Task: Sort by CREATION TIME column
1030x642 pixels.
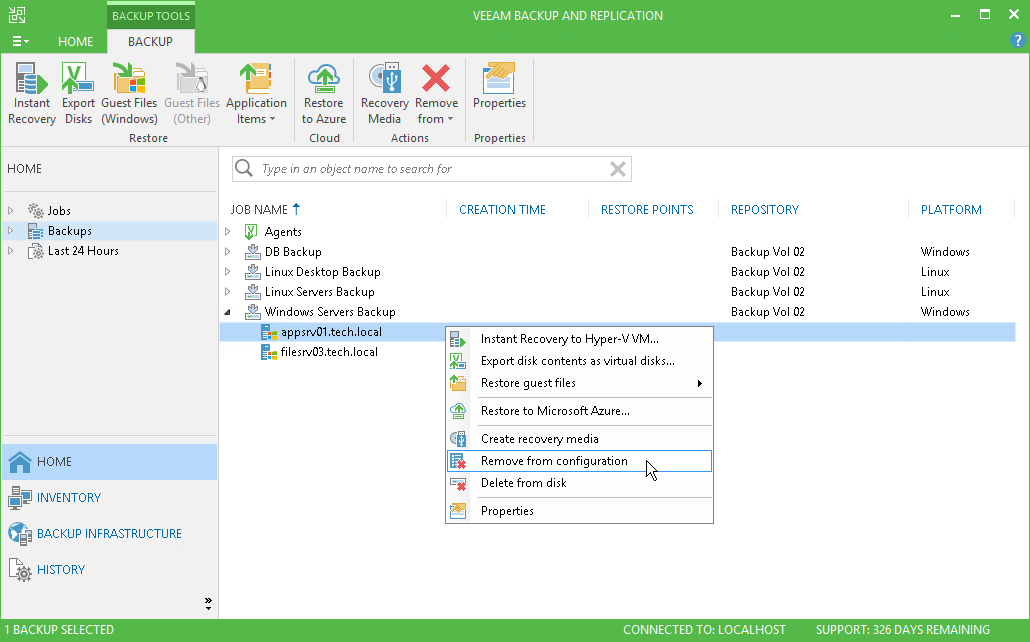Action: [503, 210]
